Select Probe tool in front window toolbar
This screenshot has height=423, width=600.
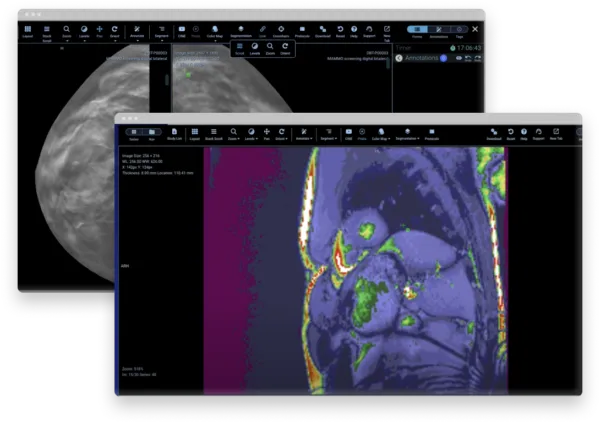tap(362, 134)
